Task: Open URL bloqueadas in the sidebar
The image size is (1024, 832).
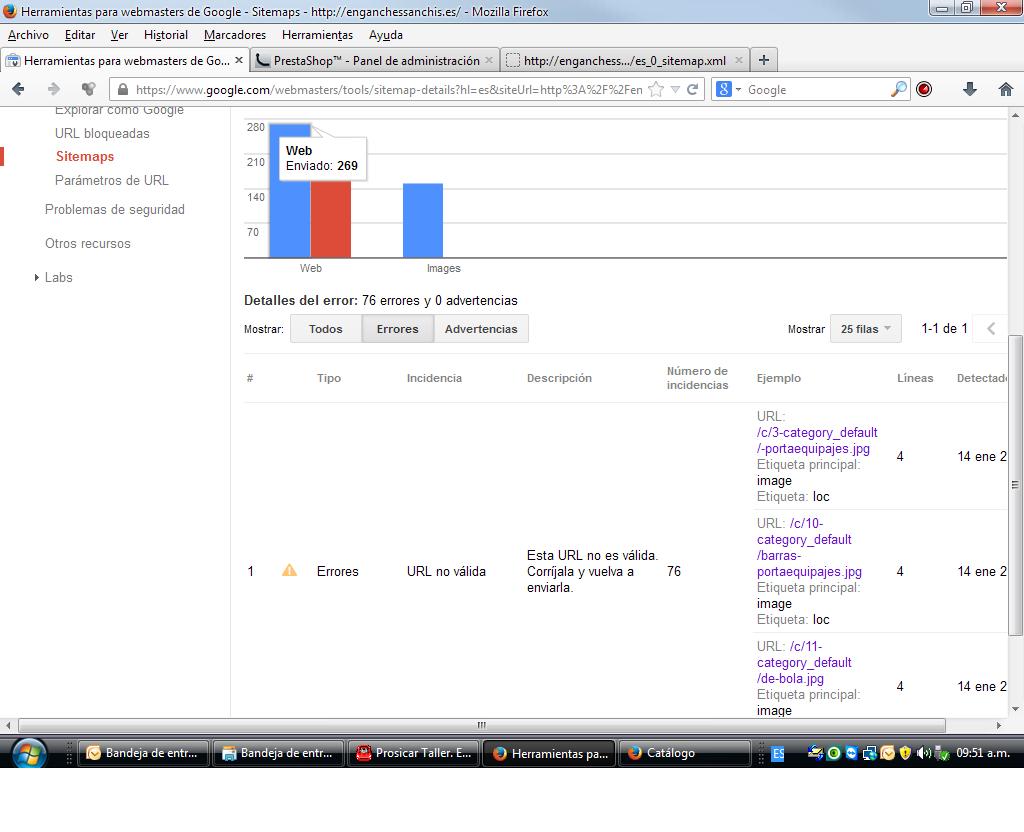Action: pyautogui.click(x=102, y=133)
